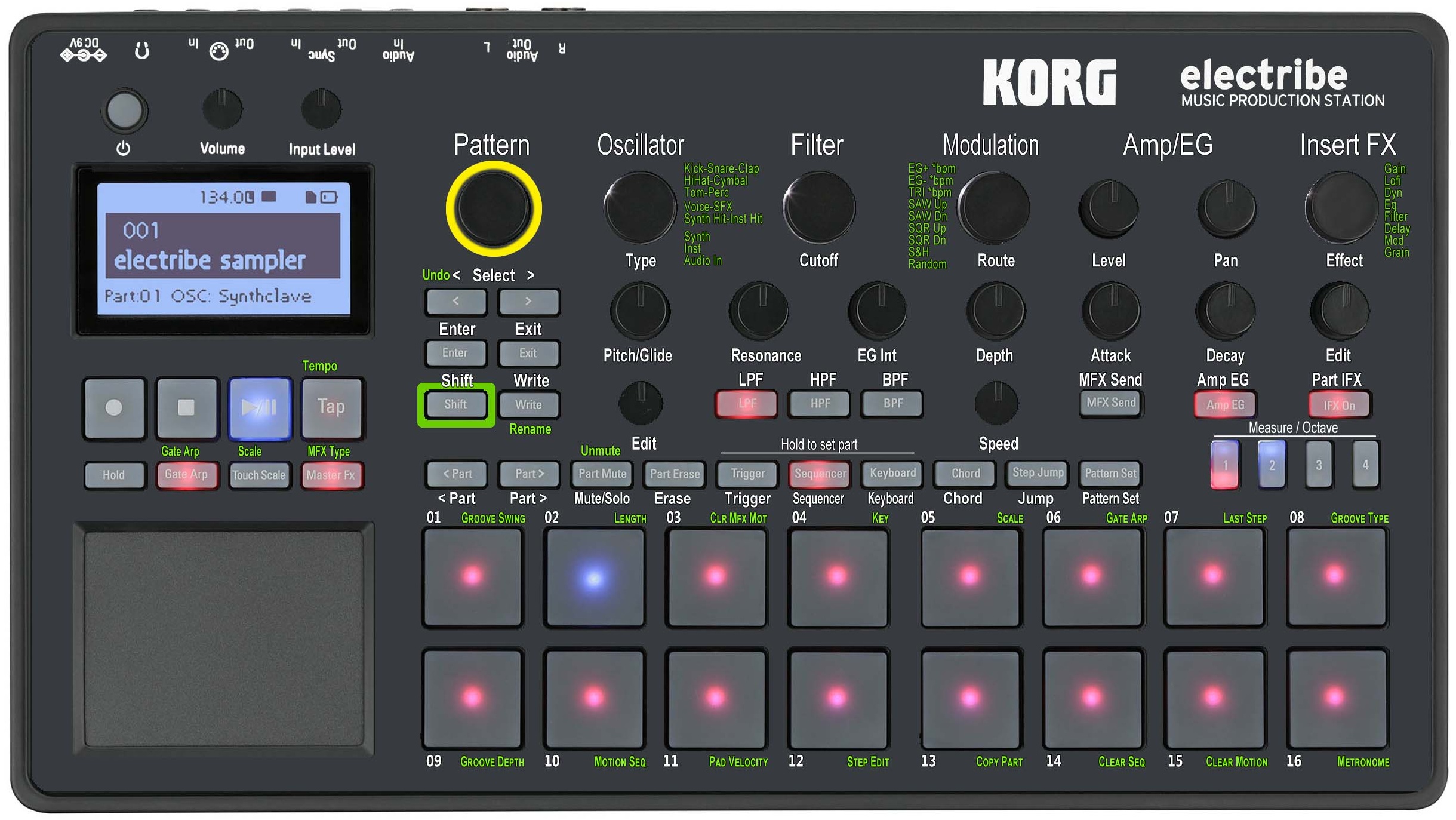The width and height of the screenshot is (1456, 820).
Task: Click the Part Erase button
Action: [x=675, y=474]
